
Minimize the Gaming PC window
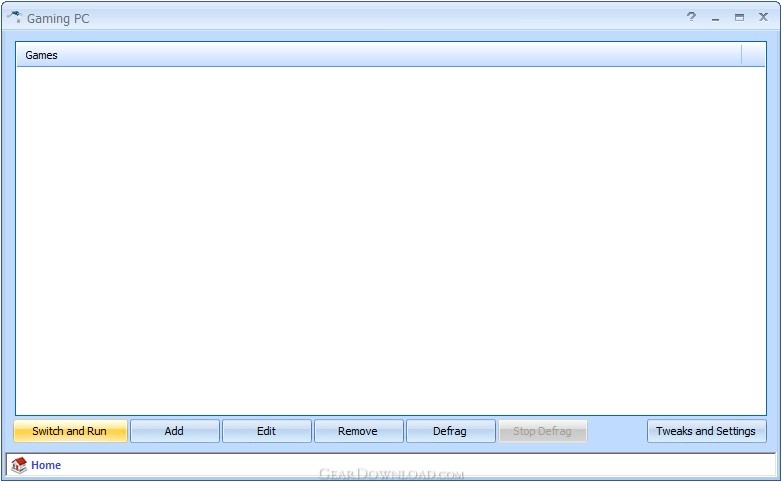716,18
